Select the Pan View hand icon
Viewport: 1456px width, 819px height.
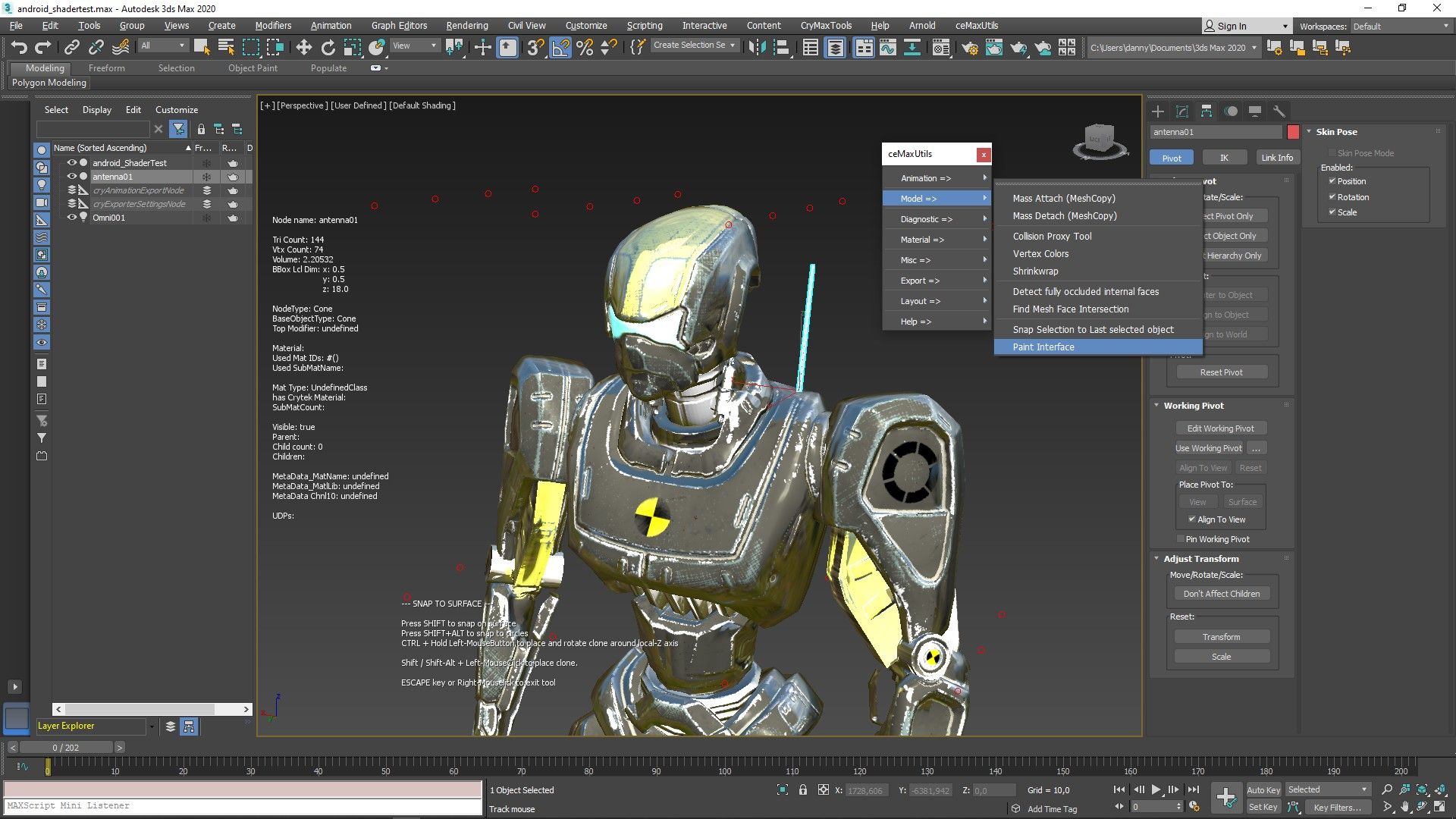1404,806
